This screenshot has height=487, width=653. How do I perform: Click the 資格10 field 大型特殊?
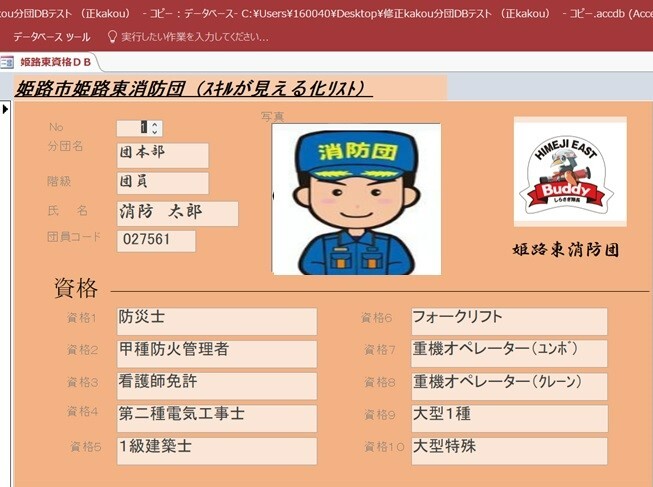[509, 451]
